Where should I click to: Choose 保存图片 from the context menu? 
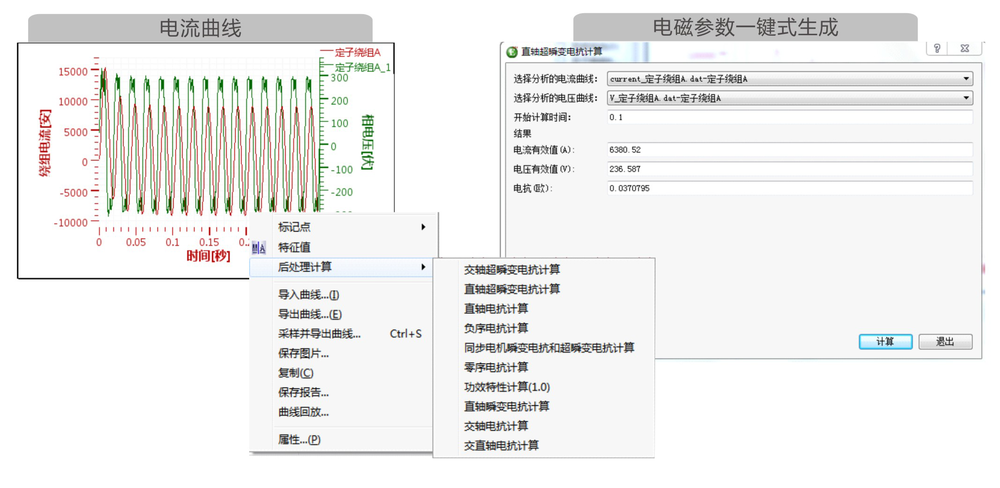(x=303, y=353)
